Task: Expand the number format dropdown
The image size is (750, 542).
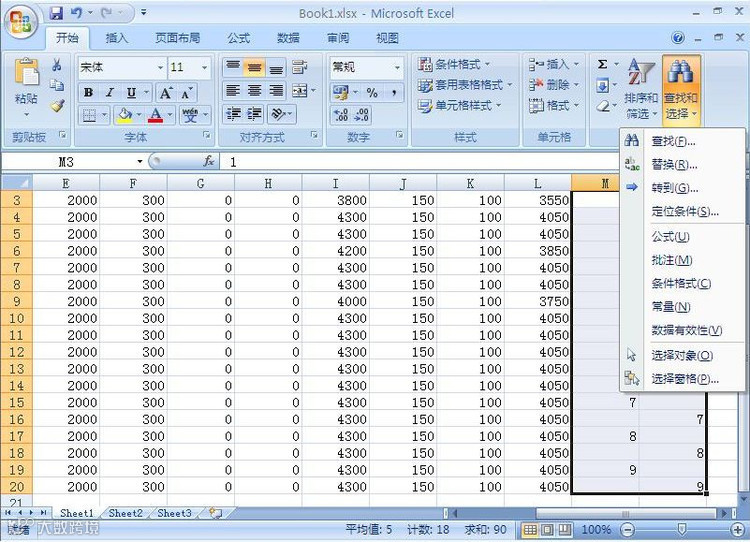Action: click(397, 67)
